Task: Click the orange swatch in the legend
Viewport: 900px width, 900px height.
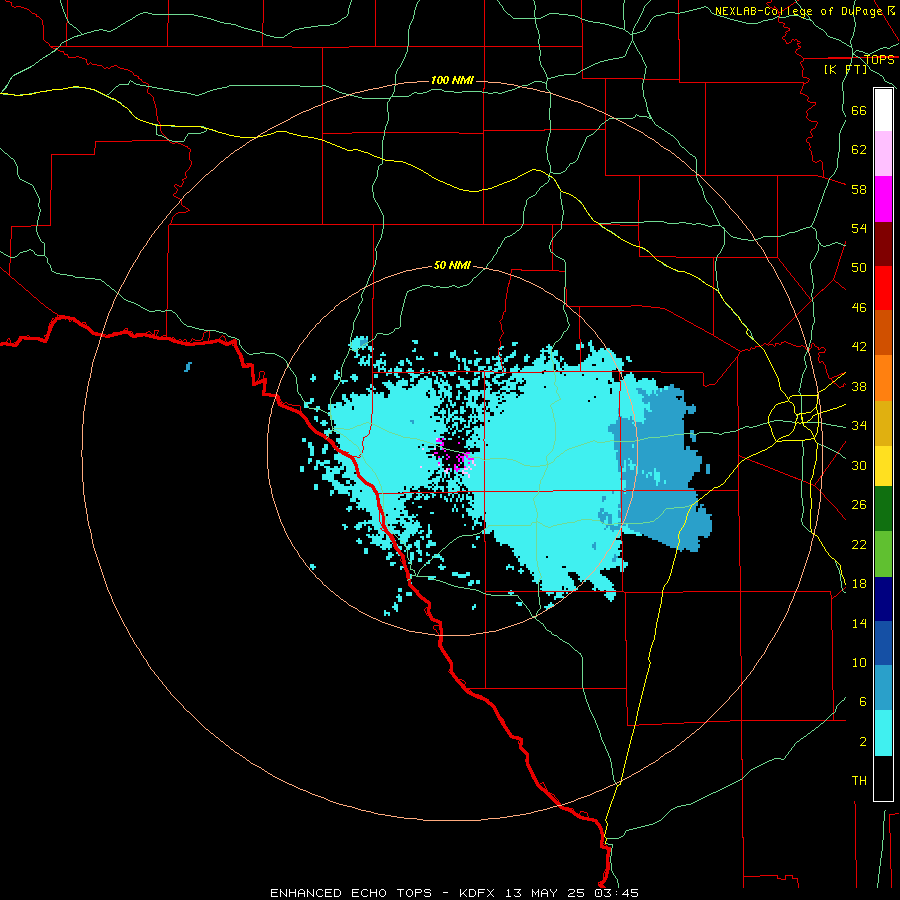Action: click(883, 378)
